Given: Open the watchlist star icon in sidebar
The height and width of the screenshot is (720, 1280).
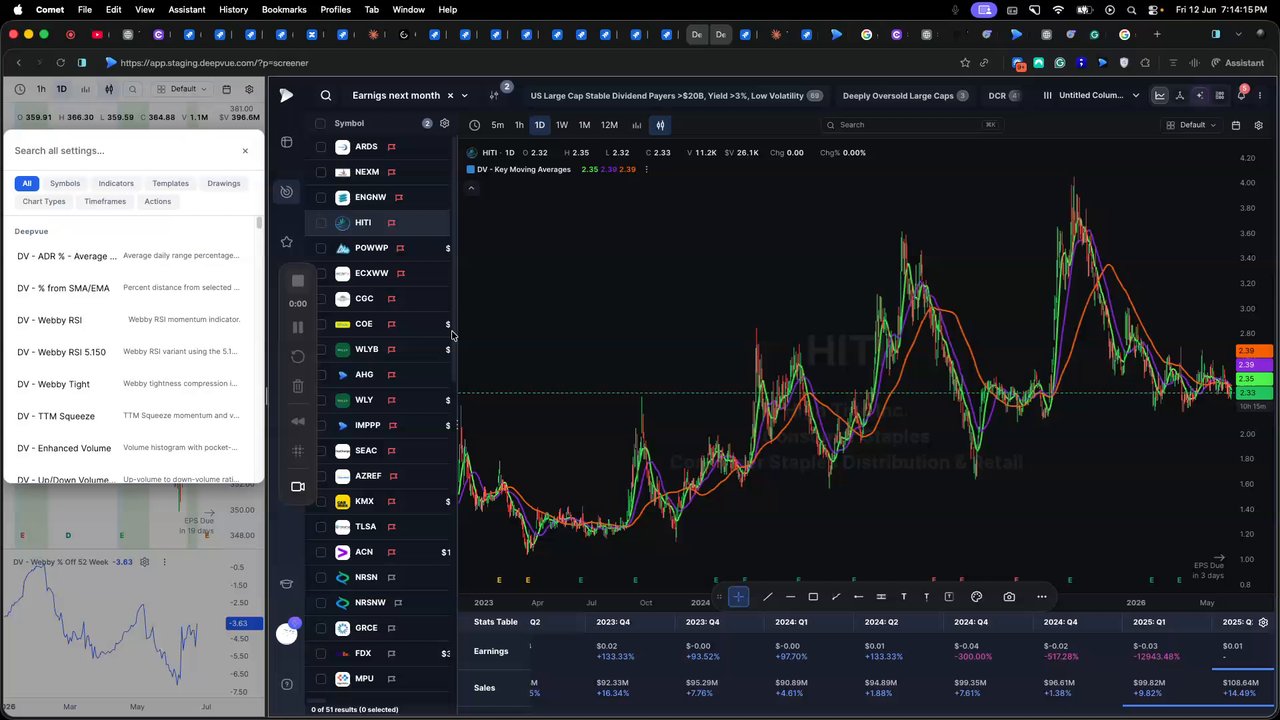Looking at the screenshot, I should pos(287,241).
